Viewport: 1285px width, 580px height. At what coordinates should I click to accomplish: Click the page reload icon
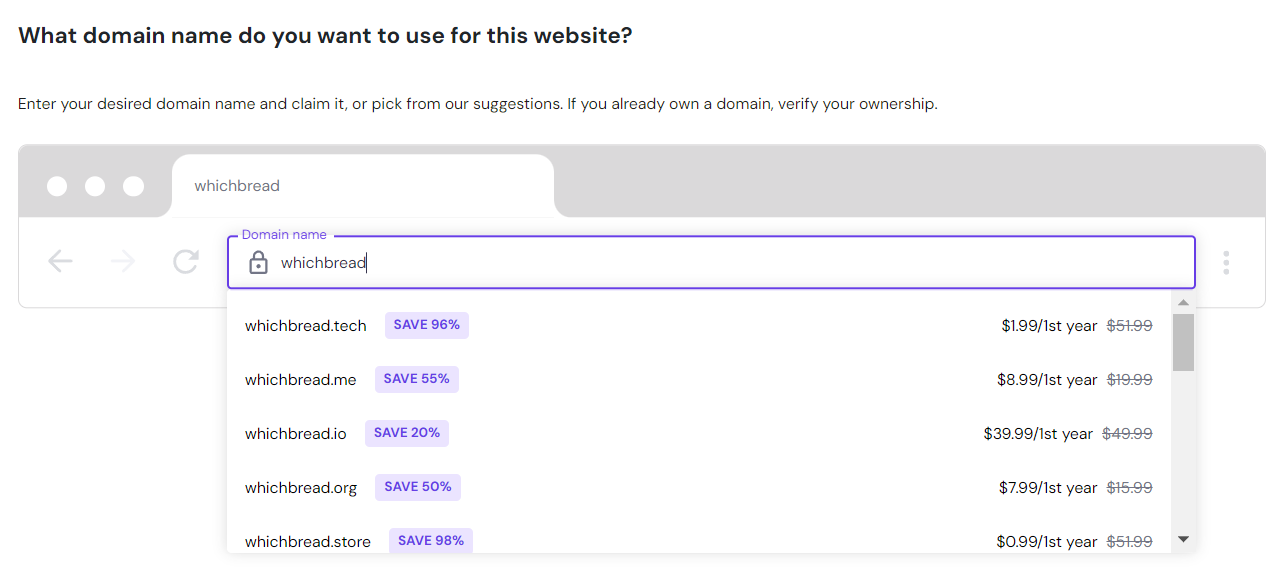coord(185,261)
